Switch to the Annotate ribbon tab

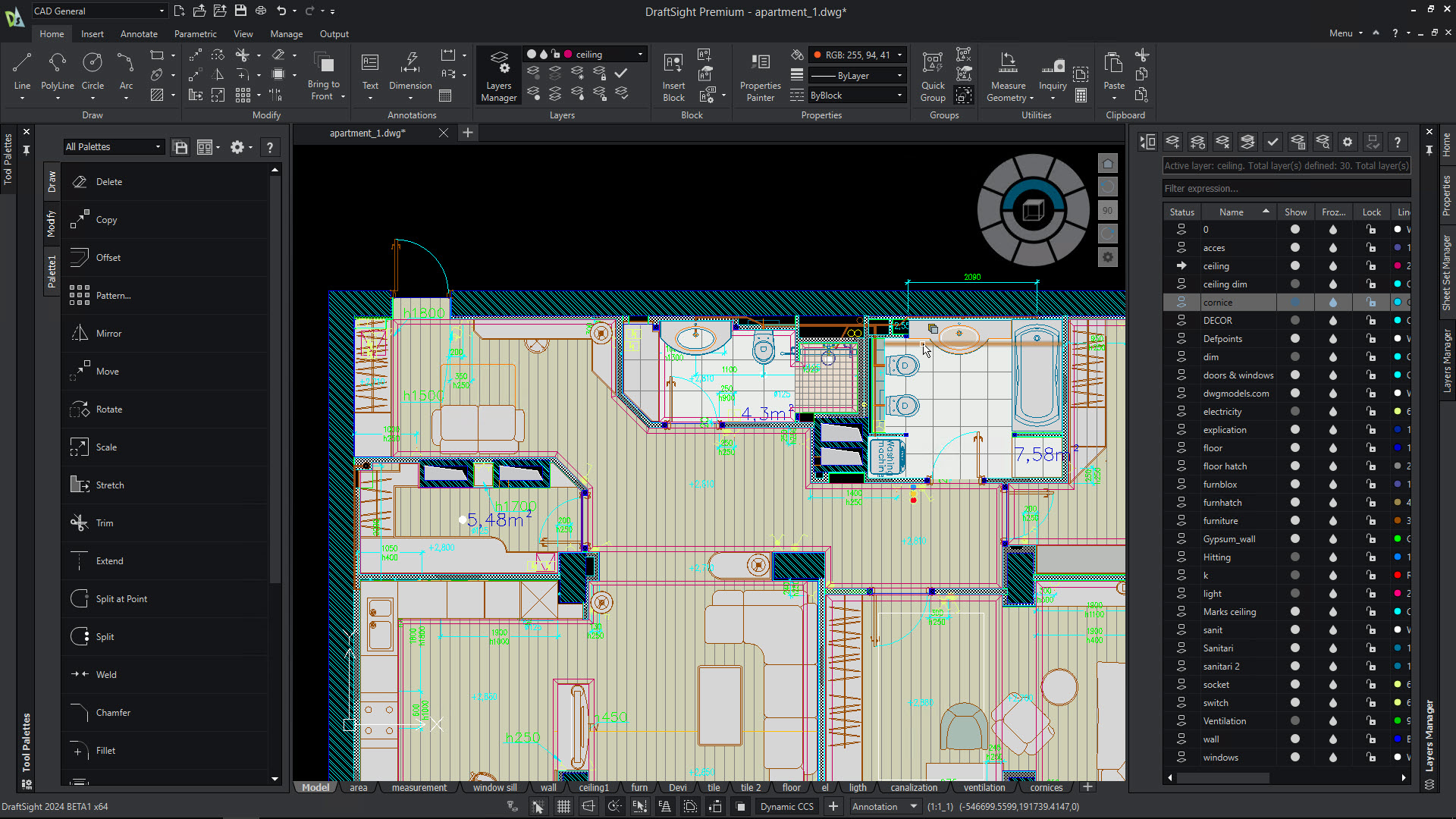[139, 34]
